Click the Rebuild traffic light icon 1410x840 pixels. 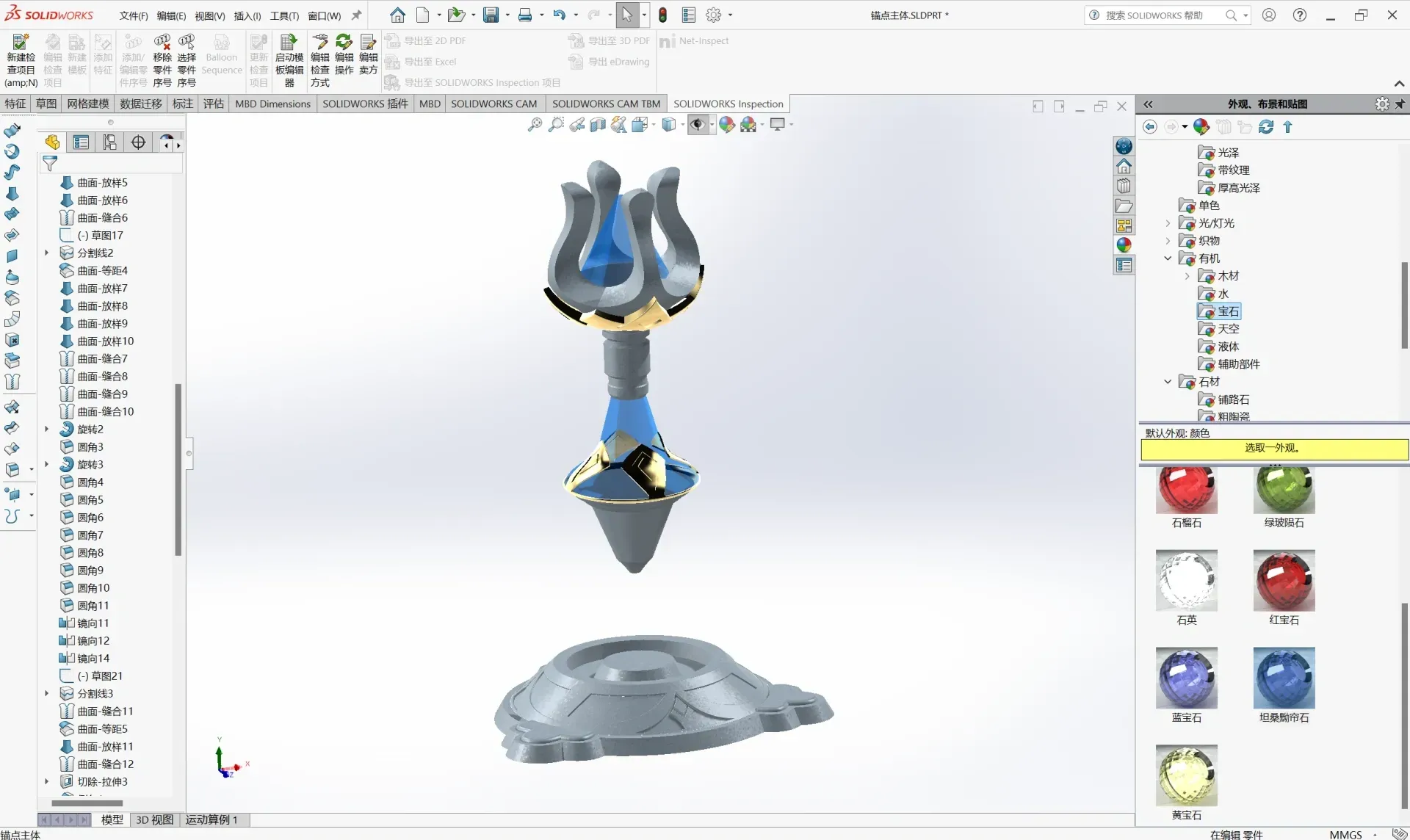click(662, 15)
